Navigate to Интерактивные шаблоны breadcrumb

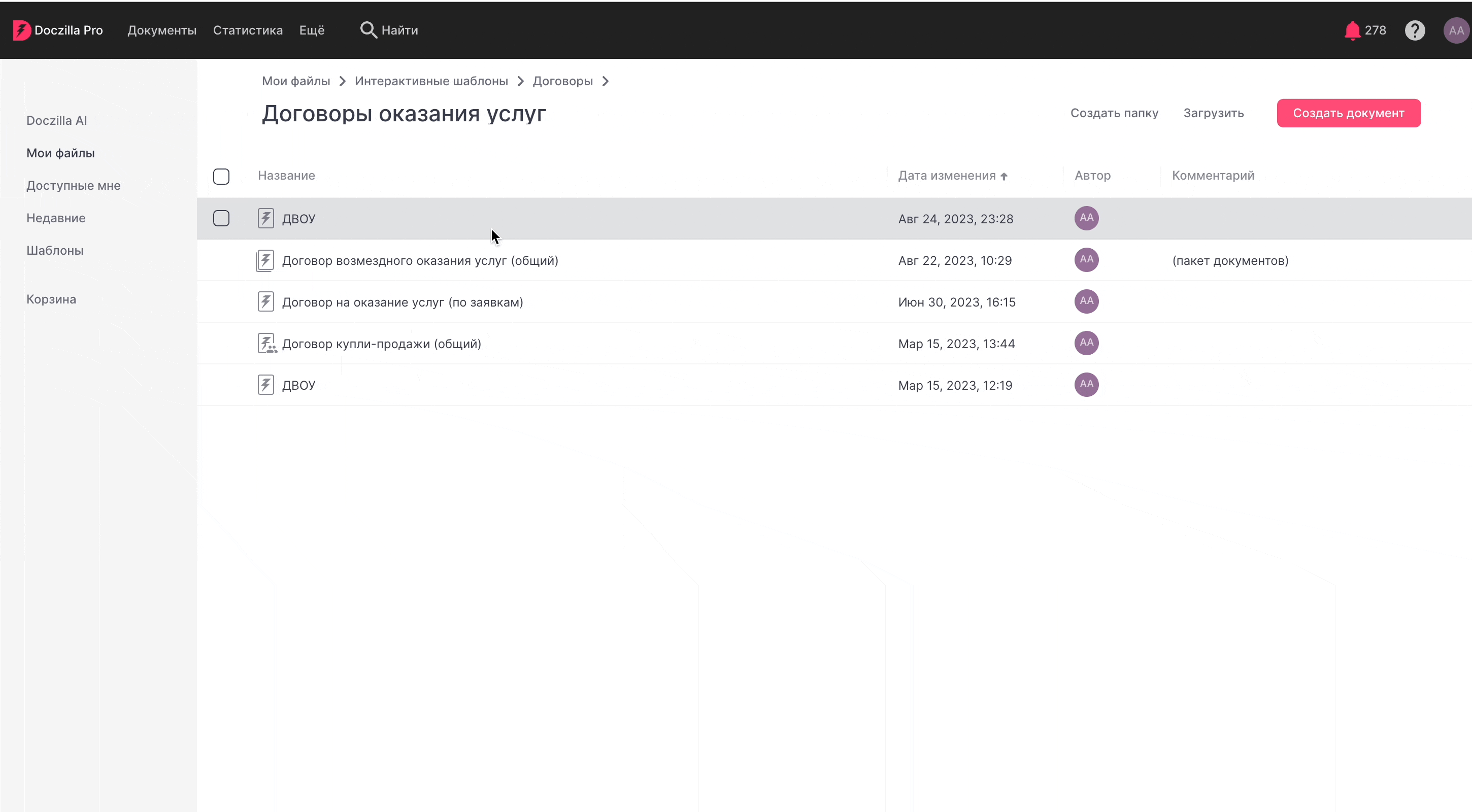tap(431, 81)
